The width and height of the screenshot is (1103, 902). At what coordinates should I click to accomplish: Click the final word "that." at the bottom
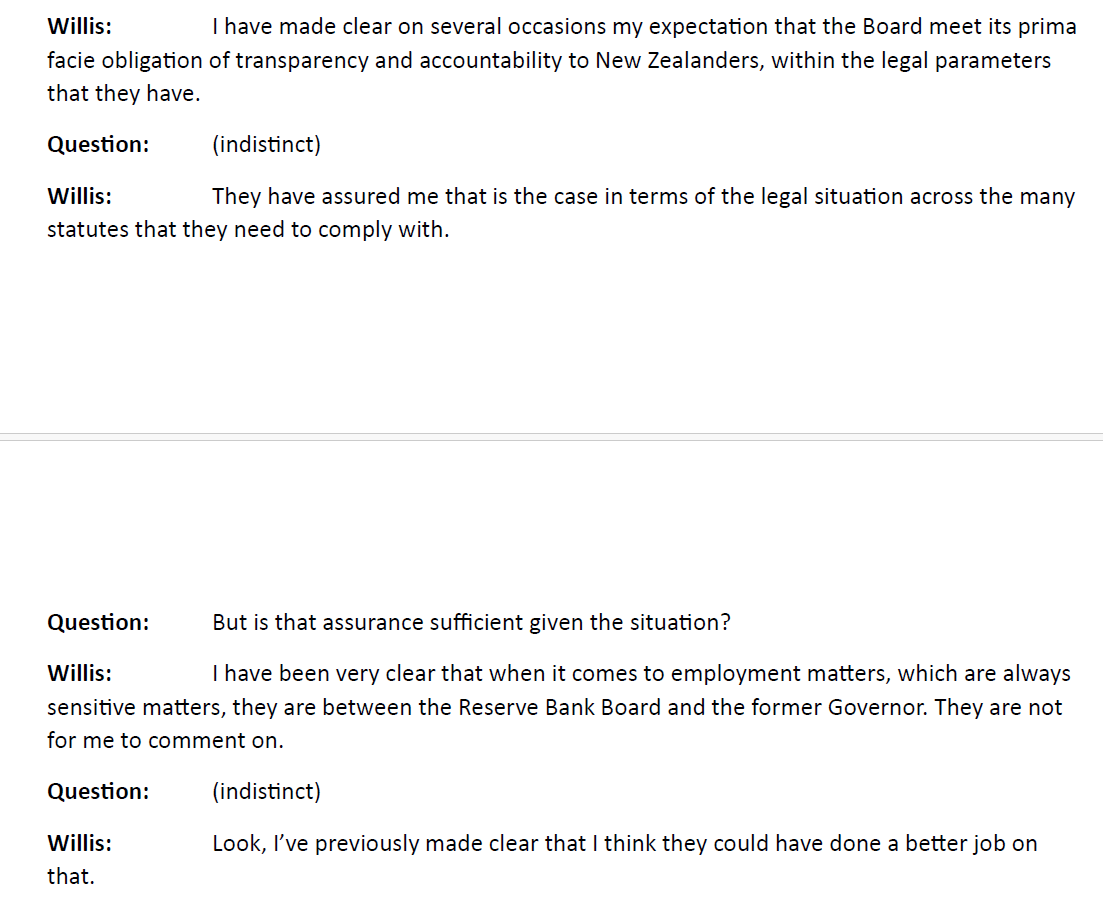pos(70,877)
